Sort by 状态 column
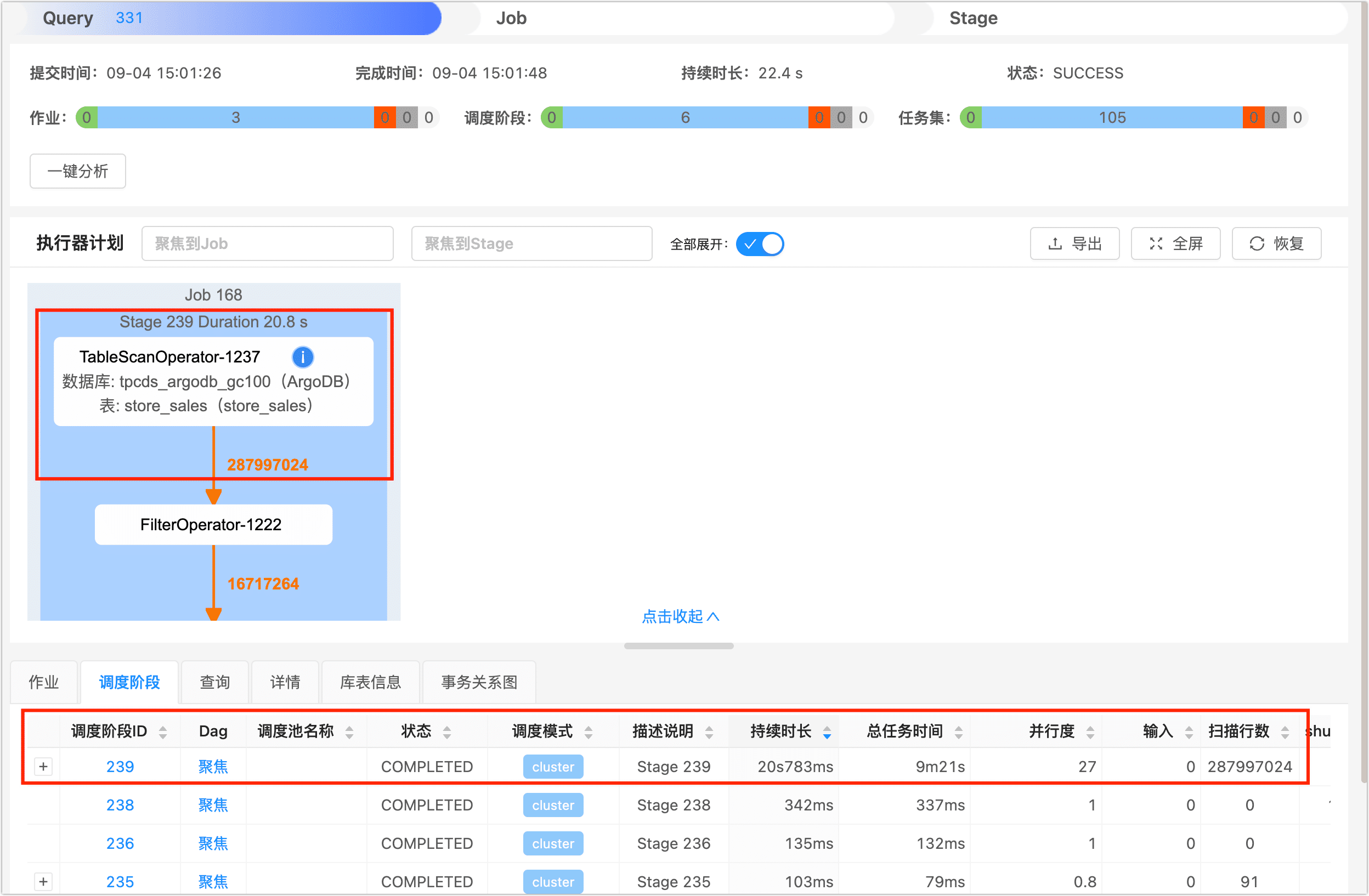This screenshot has width=1369, height=896. 447,732
